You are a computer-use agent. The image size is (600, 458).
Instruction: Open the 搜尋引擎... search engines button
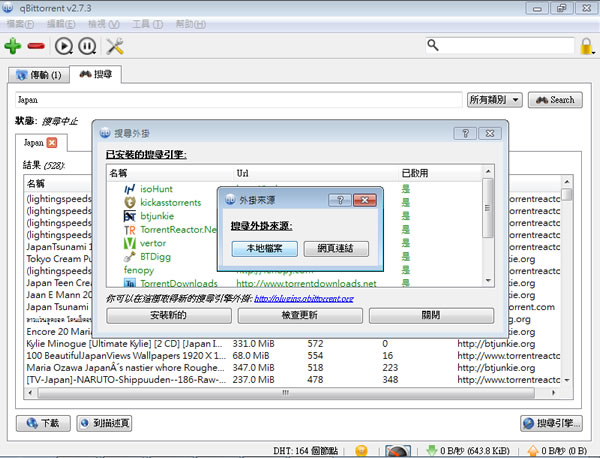pyautogui.click(x=551, y=423)
